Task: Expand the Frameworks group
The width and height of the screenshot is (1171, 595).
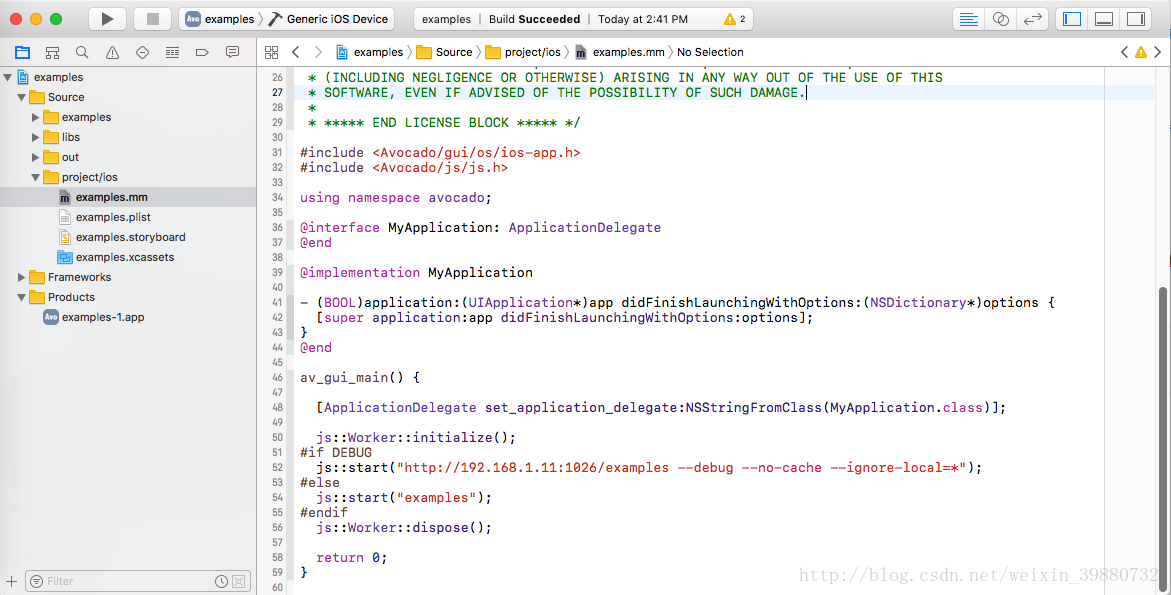Action: [21, 277]
